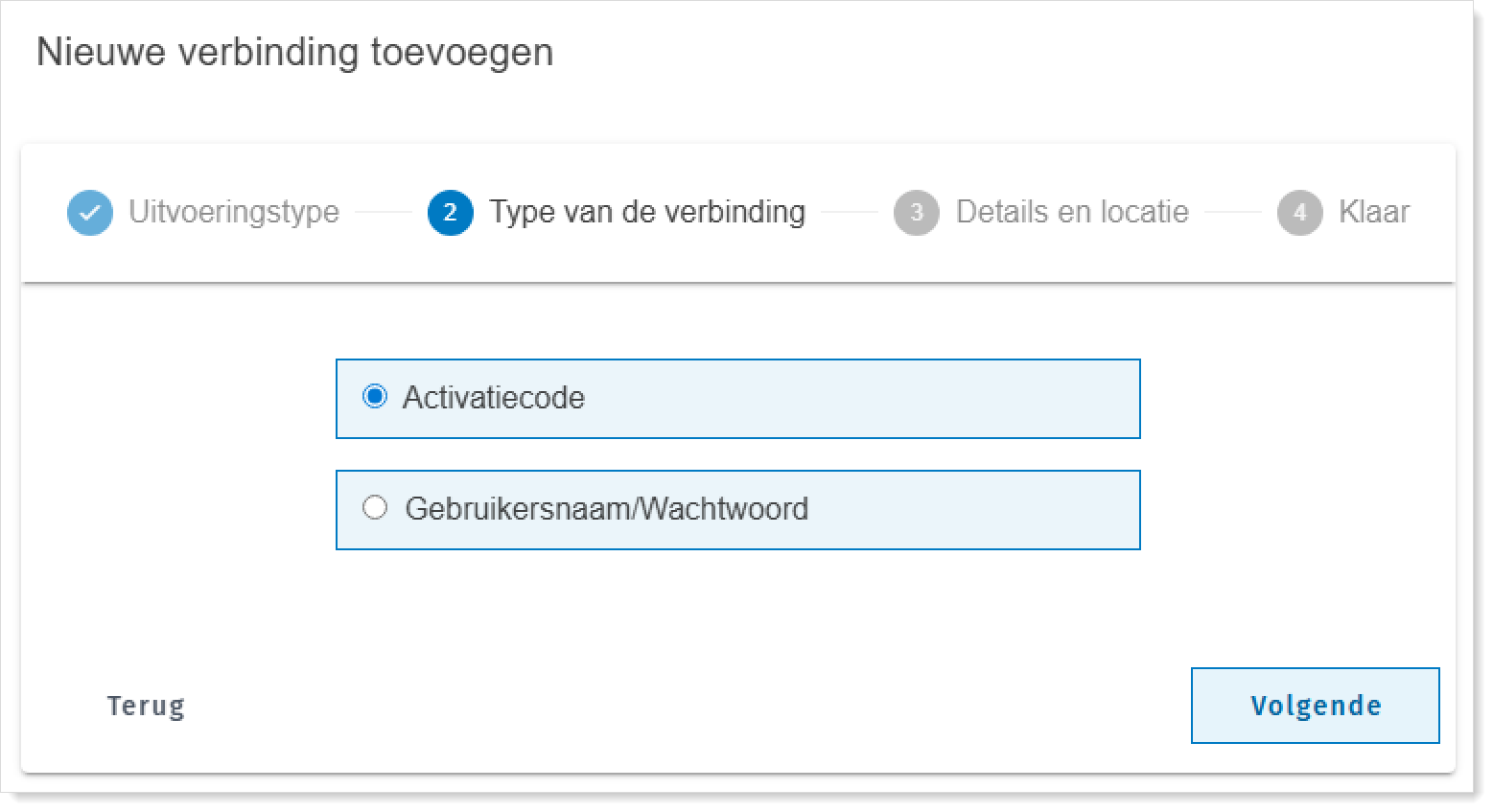Click the step 3 circle icon
The height and width of the screenshot is (812, 1493).
pyautogui.click(x=917, y=212)
